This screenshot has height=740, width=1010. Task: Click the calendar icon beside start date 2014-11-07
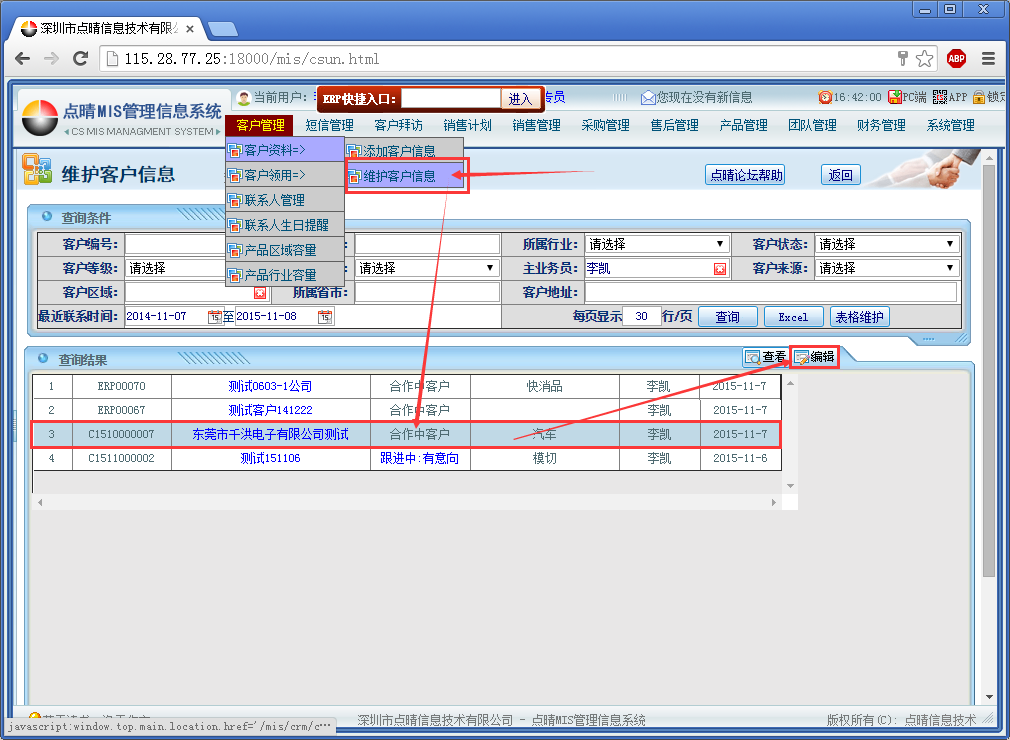[214, 317]
